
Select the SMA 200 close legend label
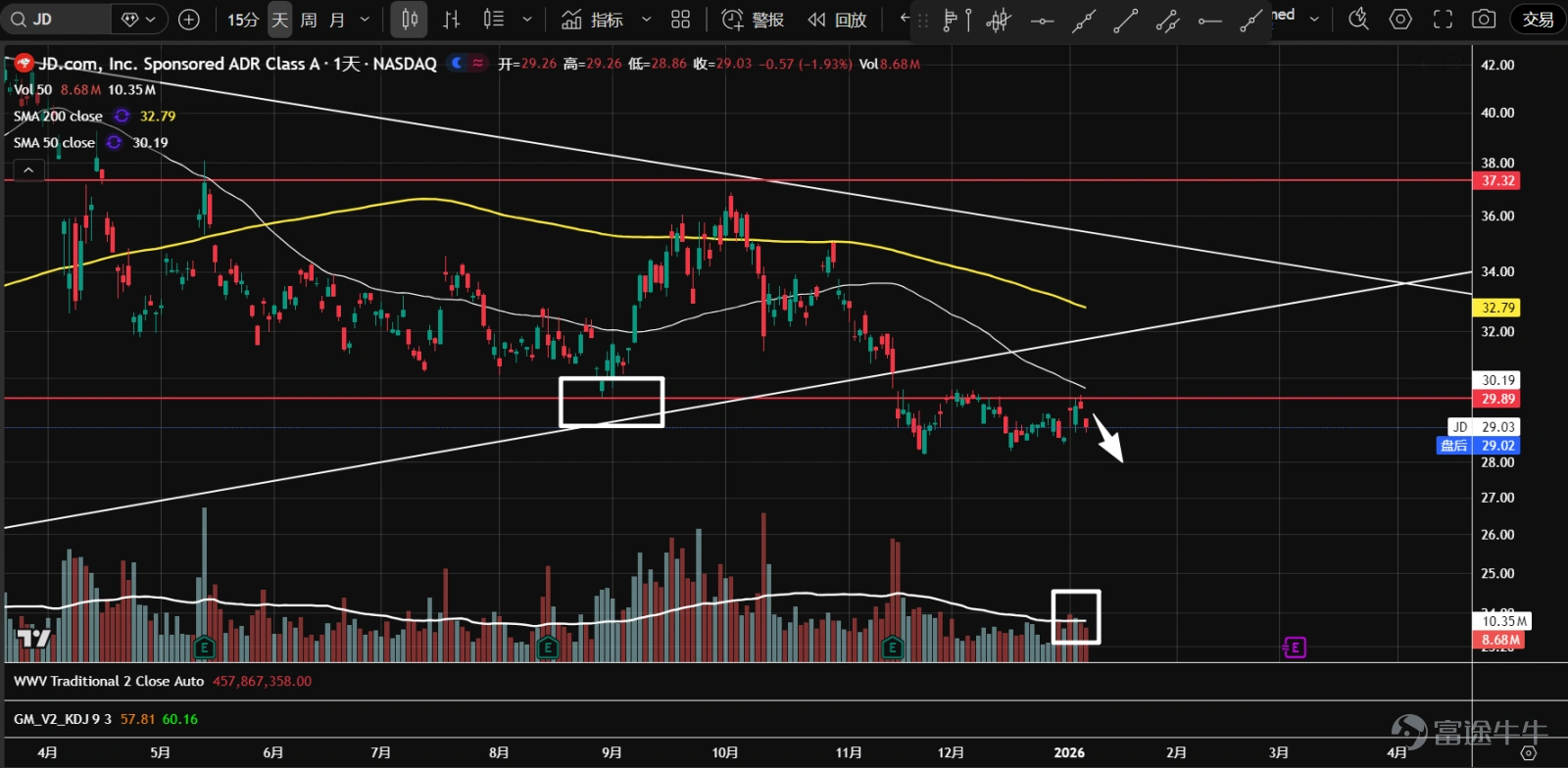click(58, 117)
